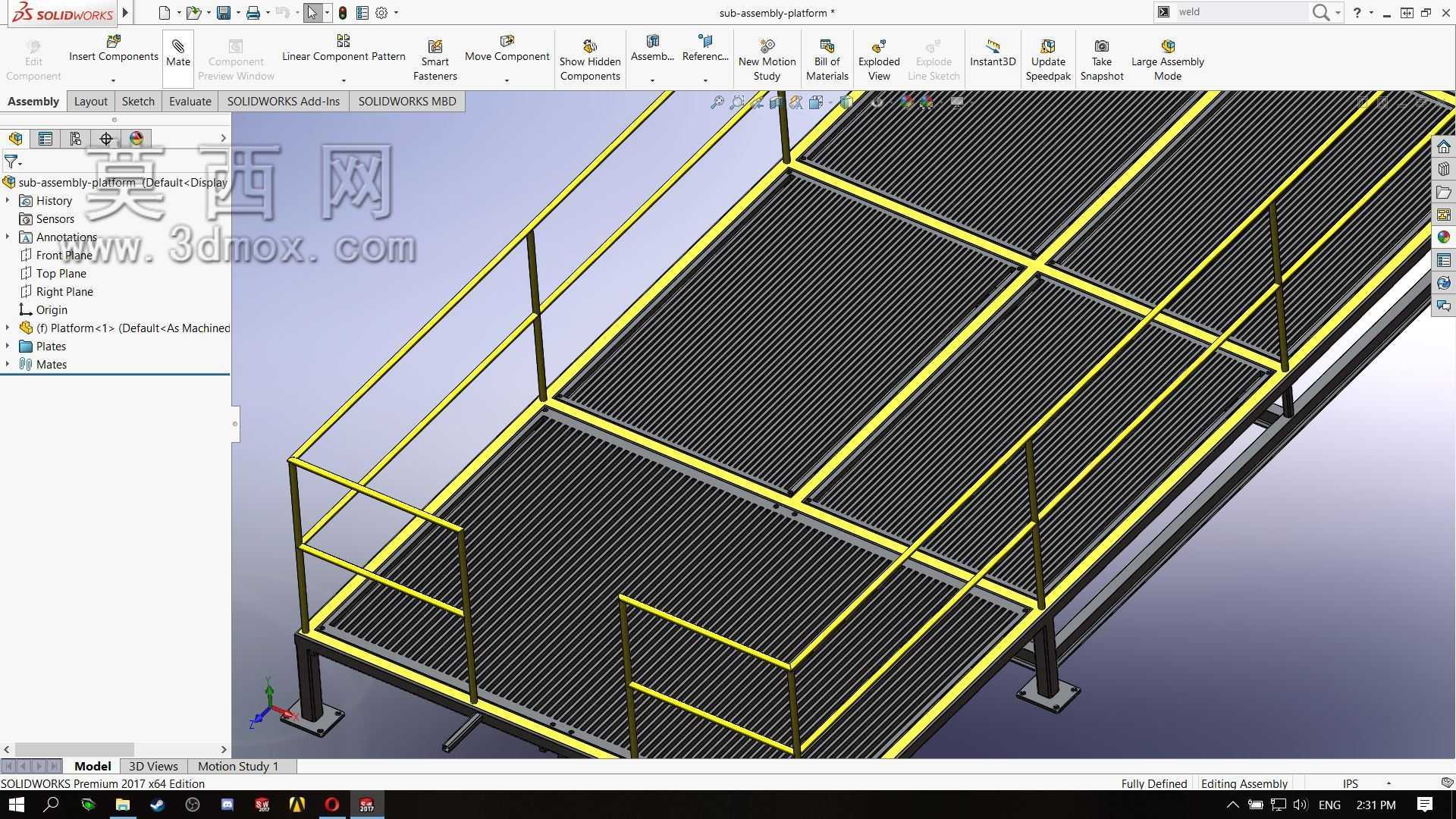Click the Zoom to Fit icon in viewport
The width and height of the screenshot is (1456, 819).
pyautogui.click(x=717, y=102)
